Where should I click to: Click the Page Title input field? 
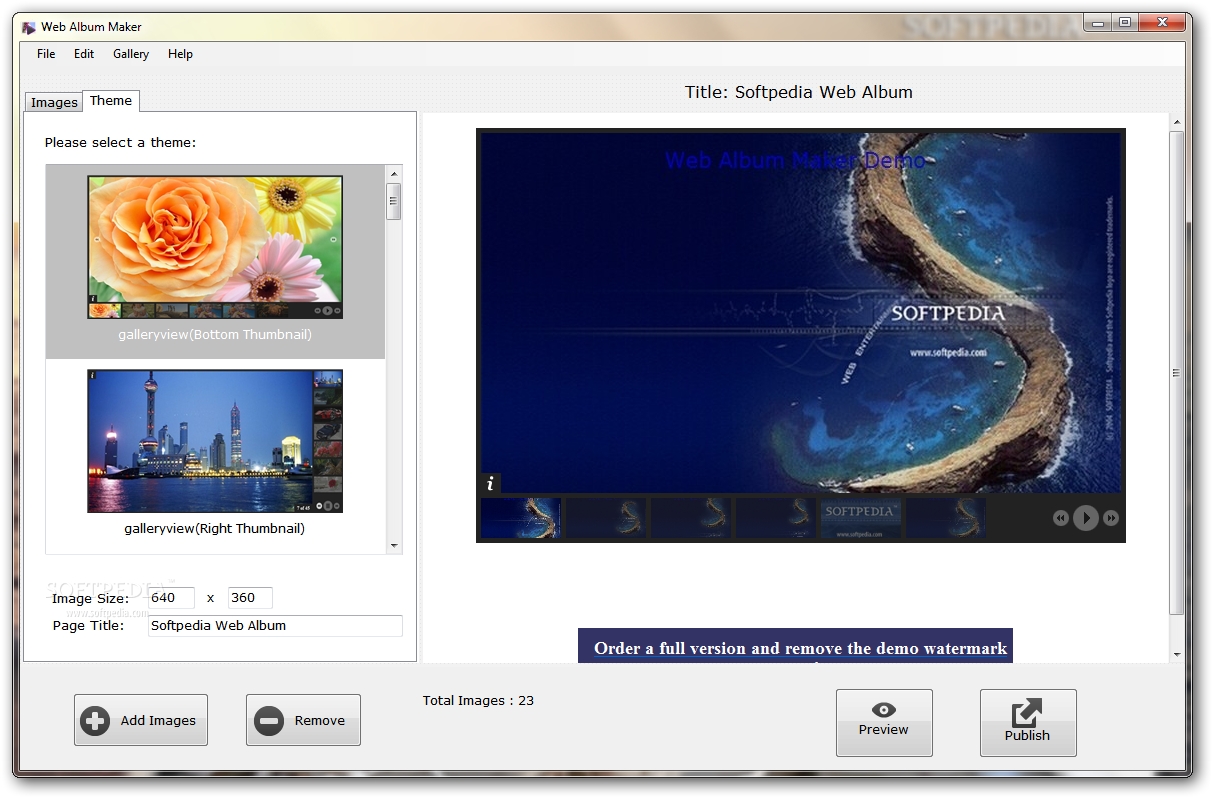(x=275, y=626)
